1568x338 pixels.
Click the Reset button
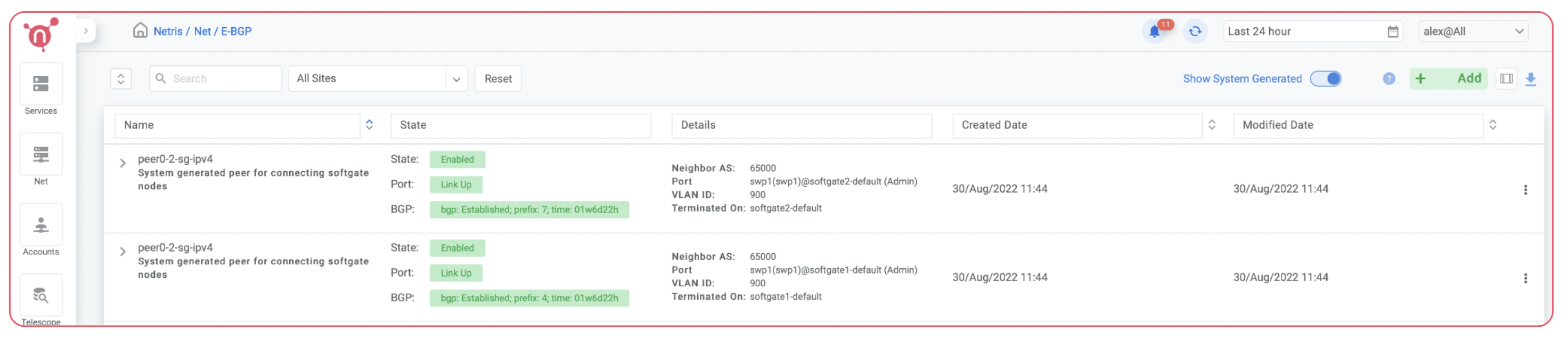coord(497,79)
